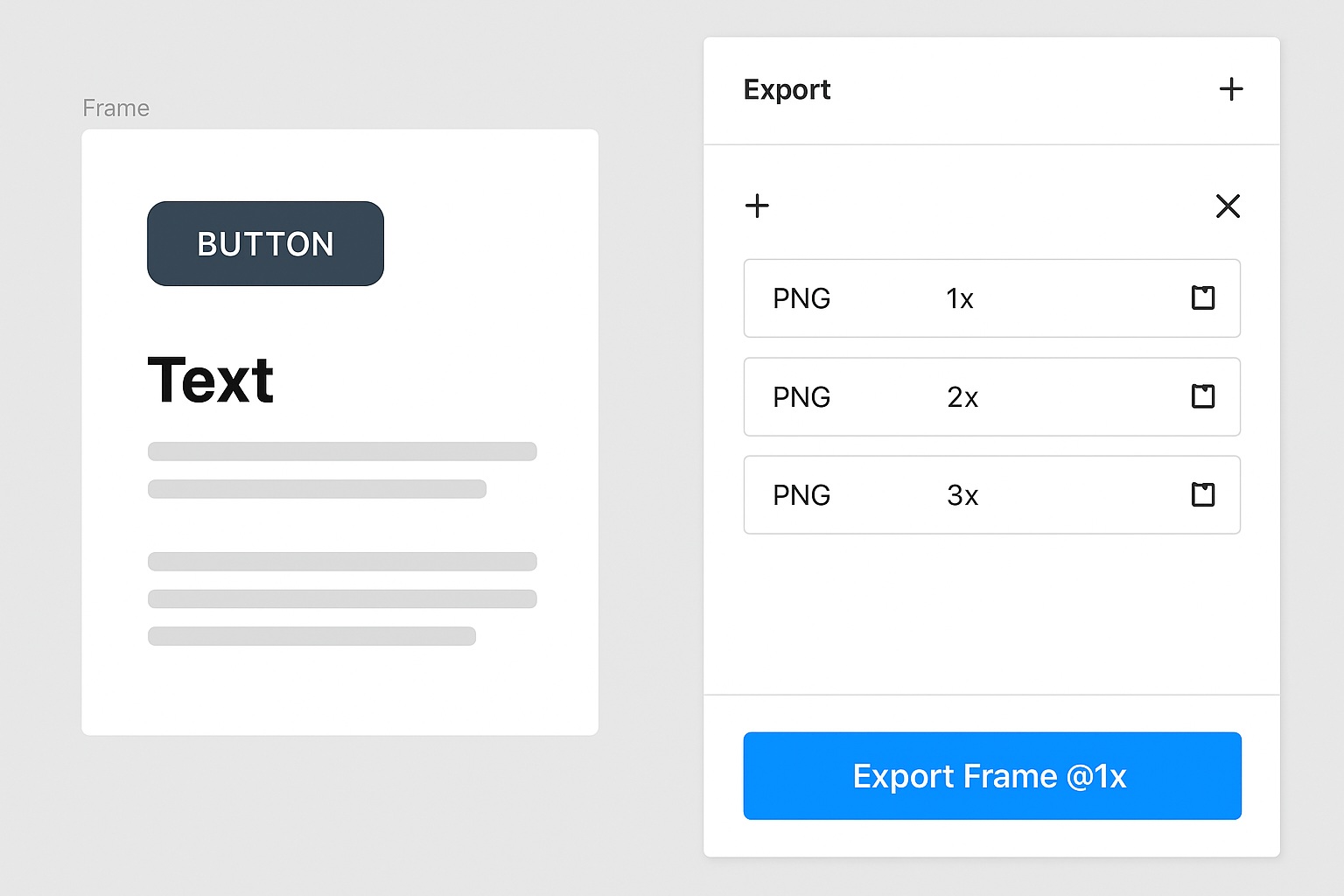This screenshot has height=896, width=1344.
Task: Select the PNG format on the 3x row
Action: click(x=801, y=494)
